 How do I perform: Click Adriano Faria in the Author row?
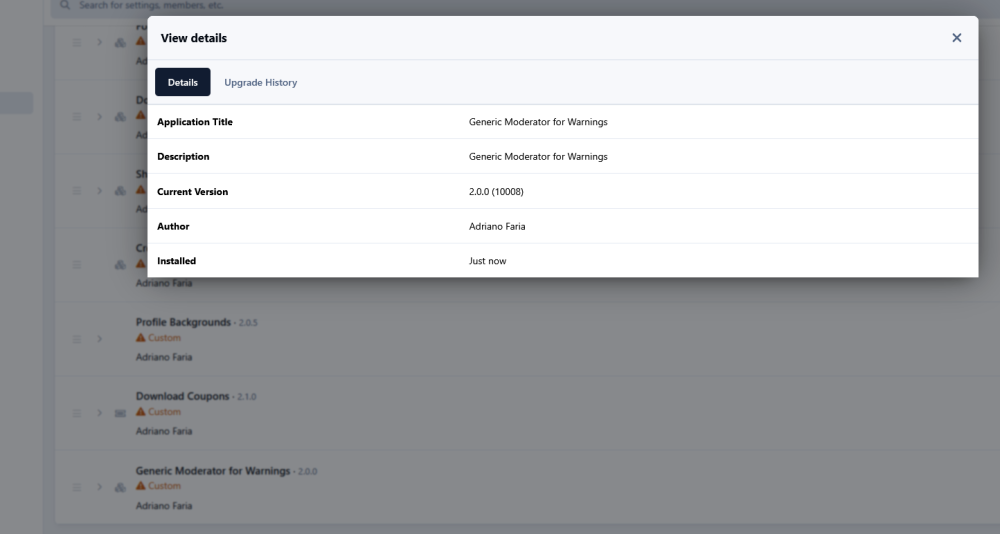[497, 226]
